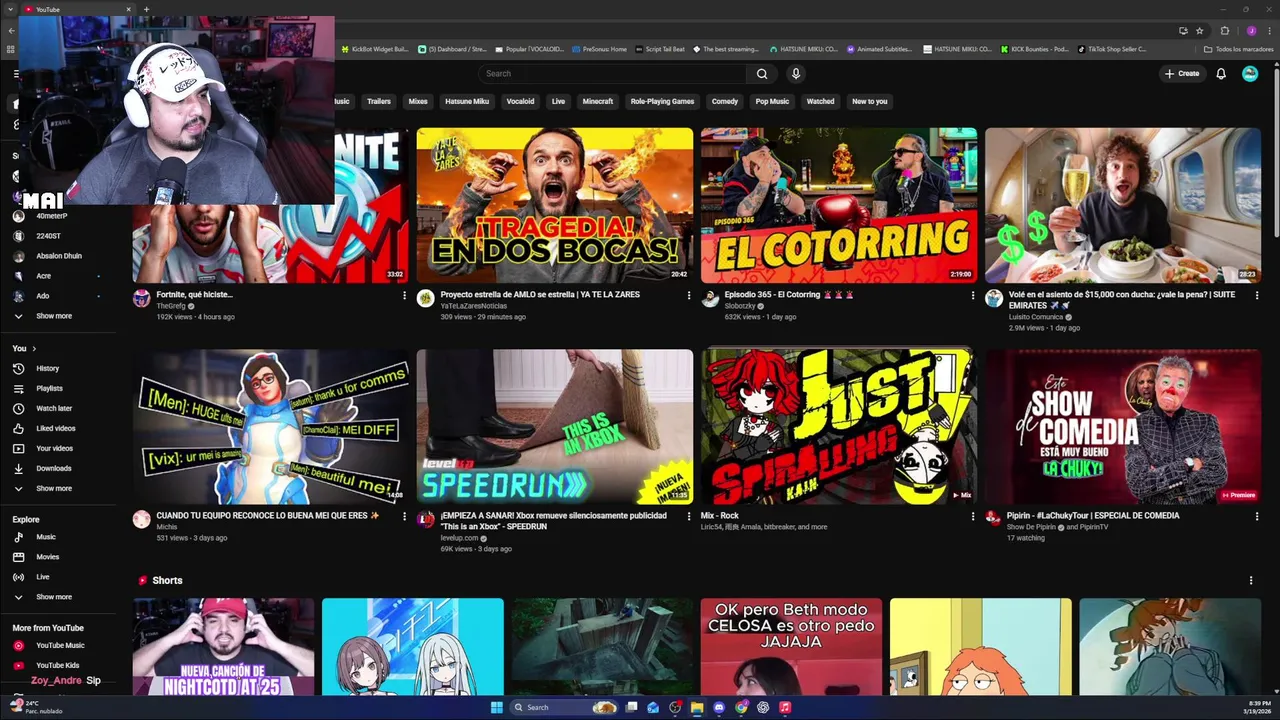Open options for Proyecto estrella de AMLO video
The height and width of the screenshot is (720, 1280).
688,295
